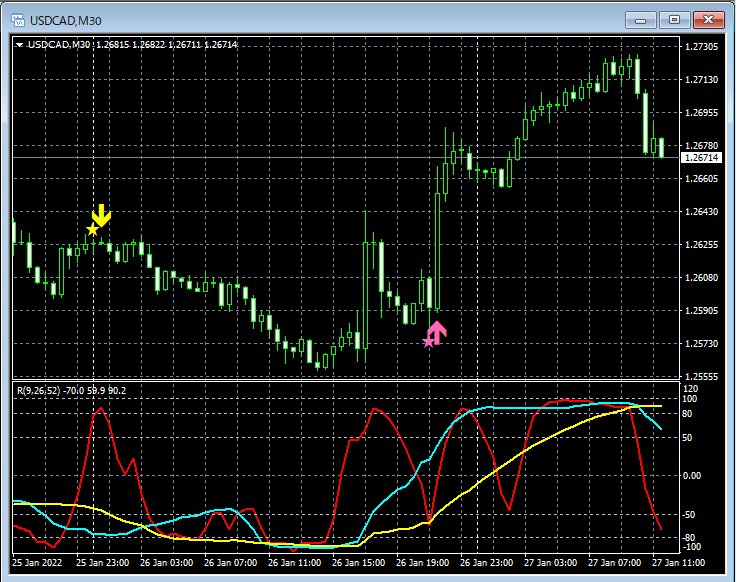Click the time label 26 Jan 03:00

[166, 563]
